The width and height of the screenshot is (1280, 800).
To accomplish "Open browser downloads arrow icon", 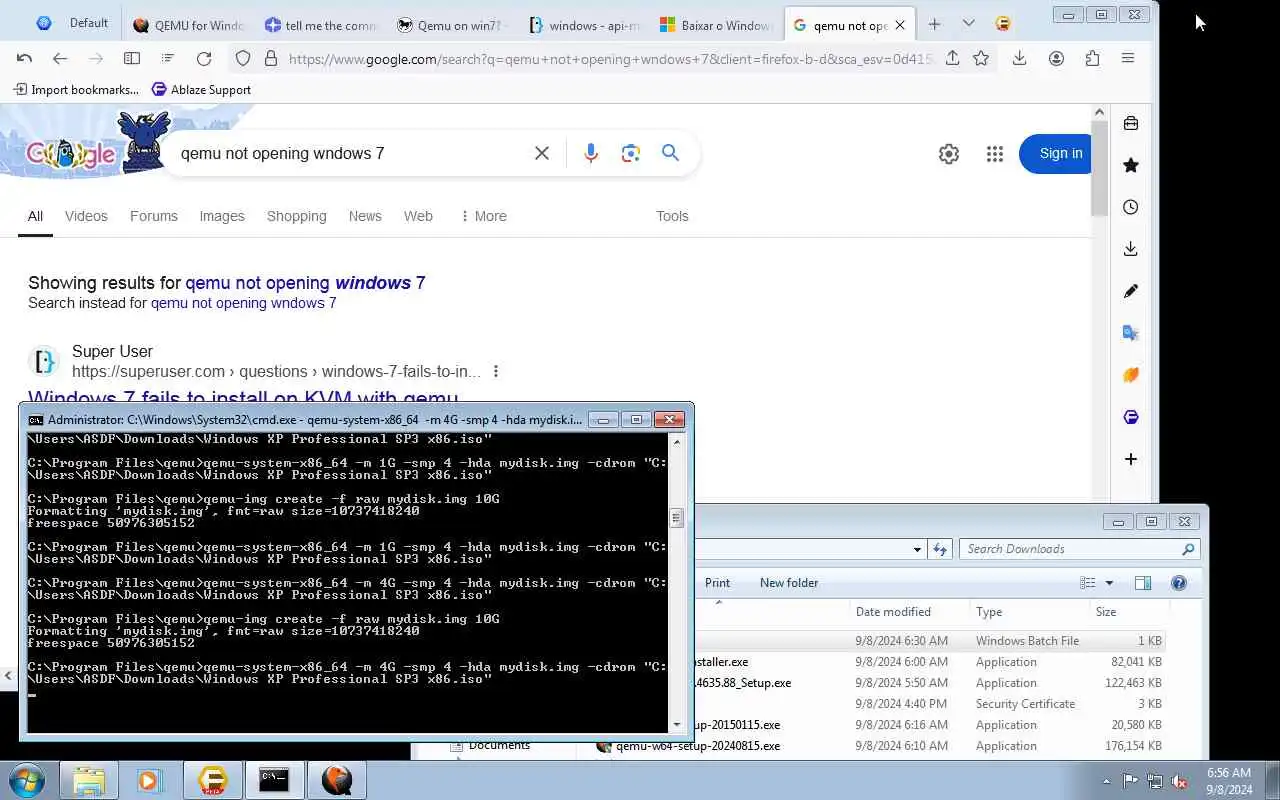I will 1019,58.
